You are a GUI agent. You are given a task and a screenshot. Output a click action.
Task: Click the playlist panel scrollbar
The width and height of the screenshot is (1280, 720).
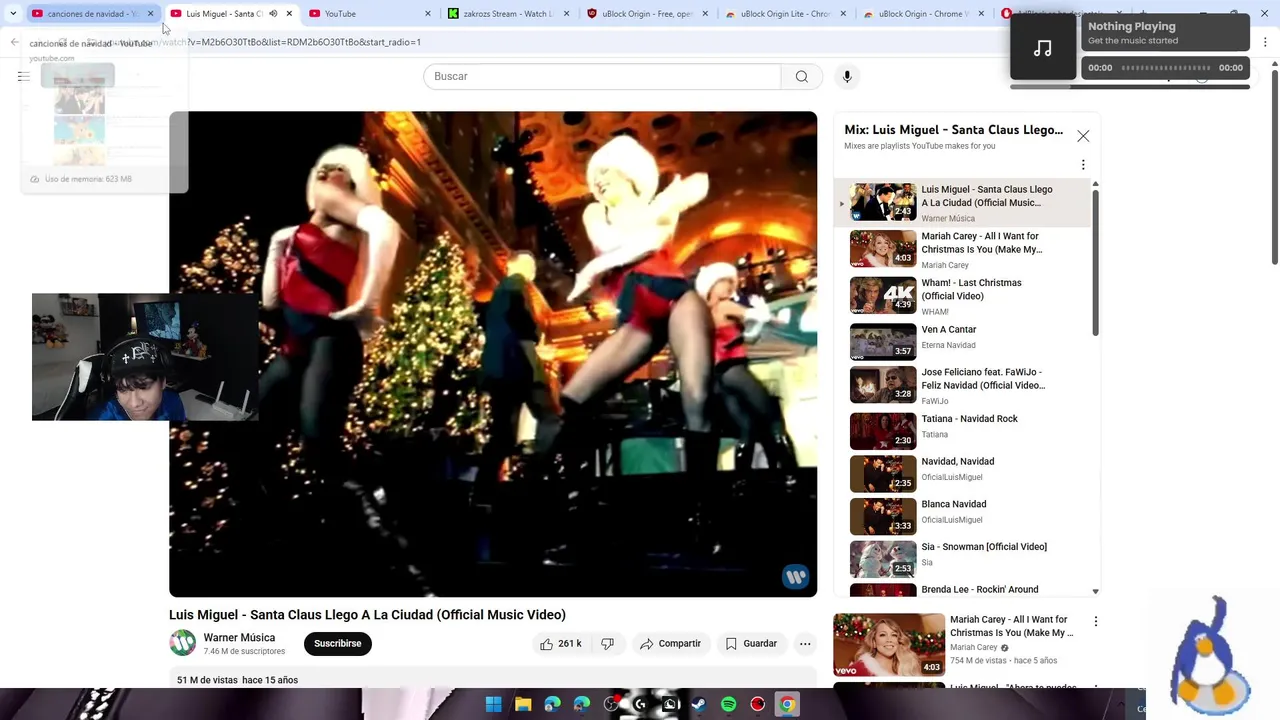point(1095,263)
